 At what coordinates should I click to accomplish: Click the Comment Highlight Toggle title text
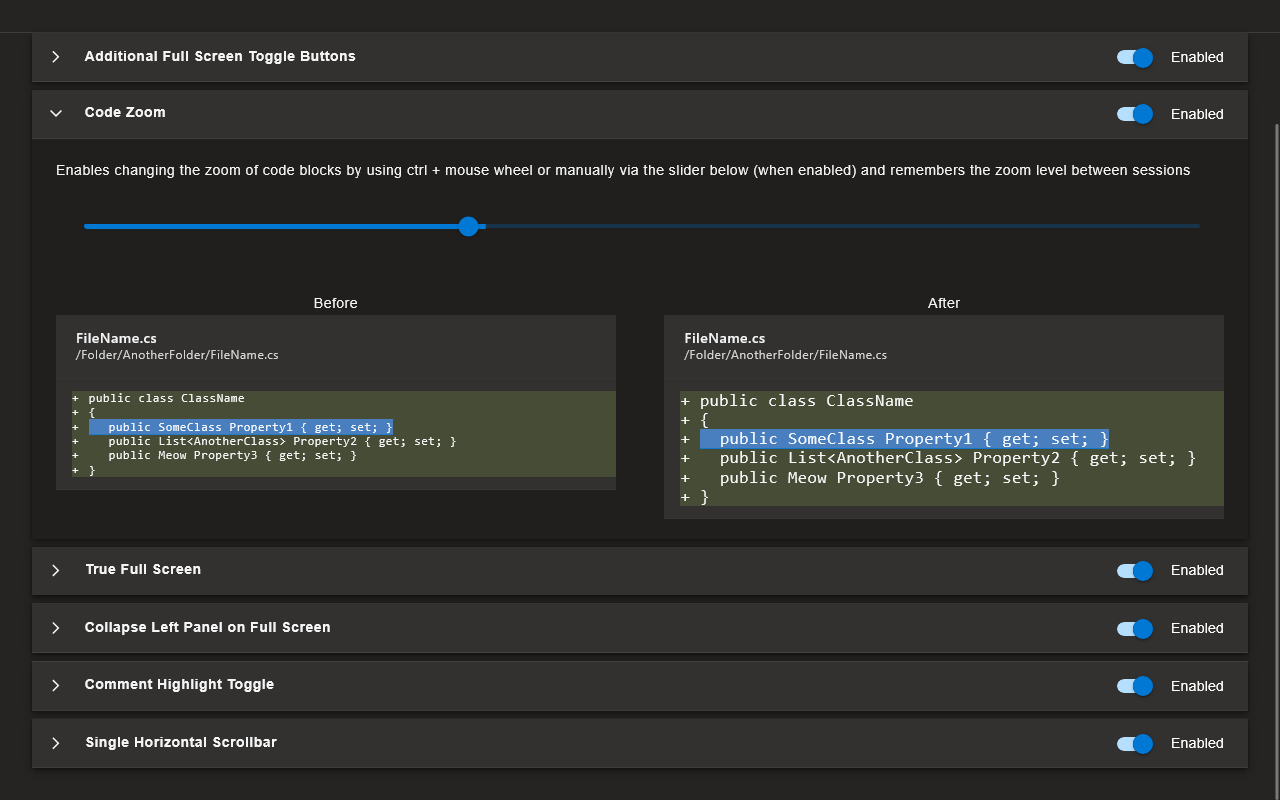pos(179,685)
